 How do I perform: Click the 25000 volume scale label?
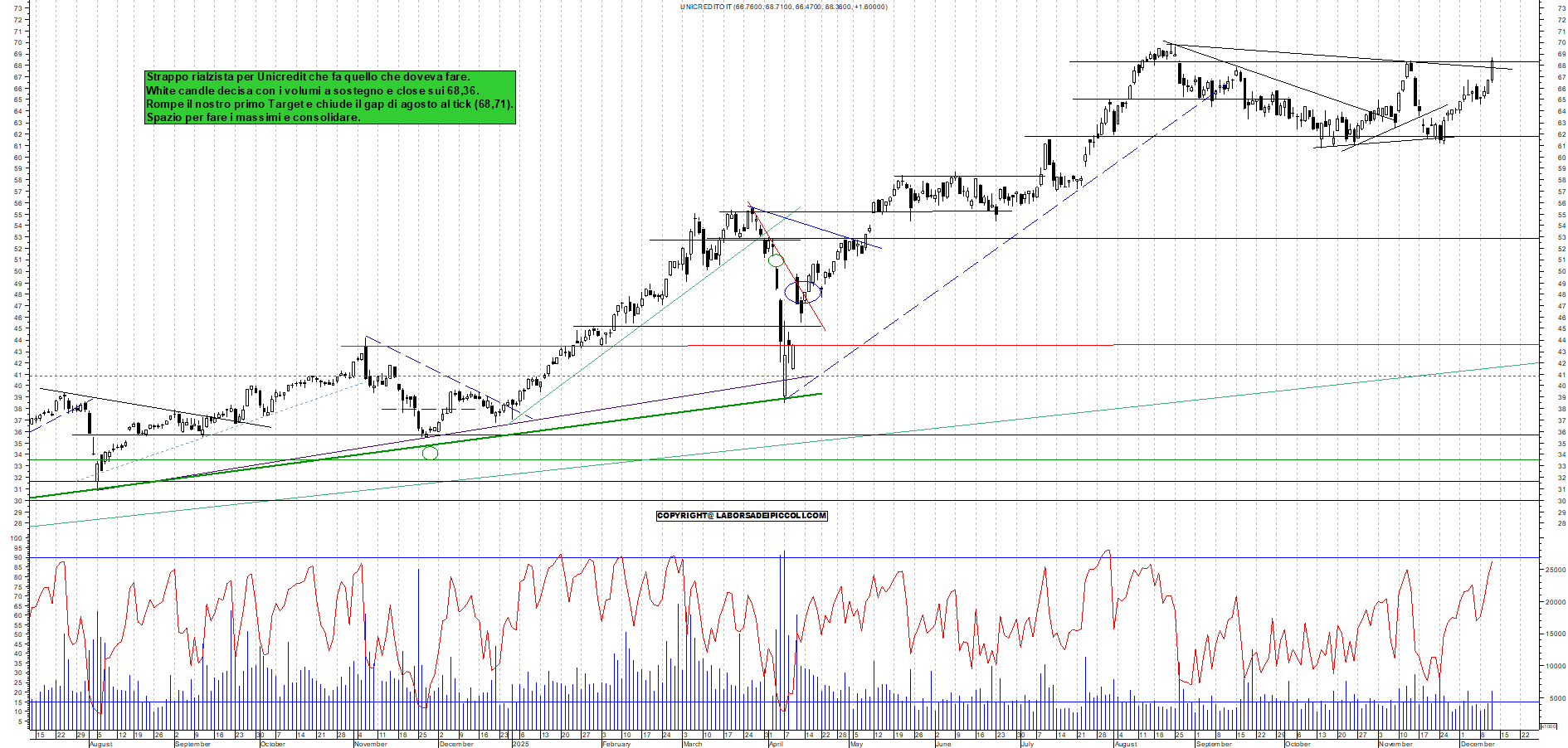(x=1554, y=571)
